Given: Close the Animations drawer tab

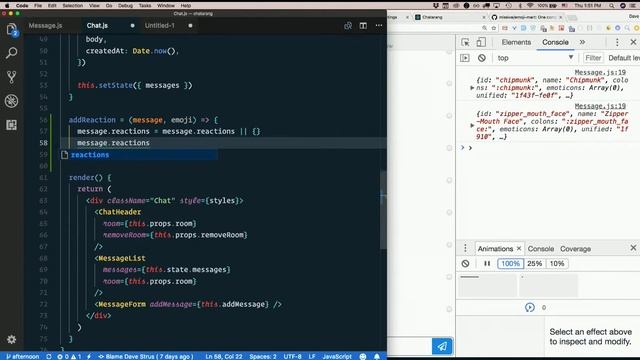Looking at the screenshot, I should [x=519, y=248].
